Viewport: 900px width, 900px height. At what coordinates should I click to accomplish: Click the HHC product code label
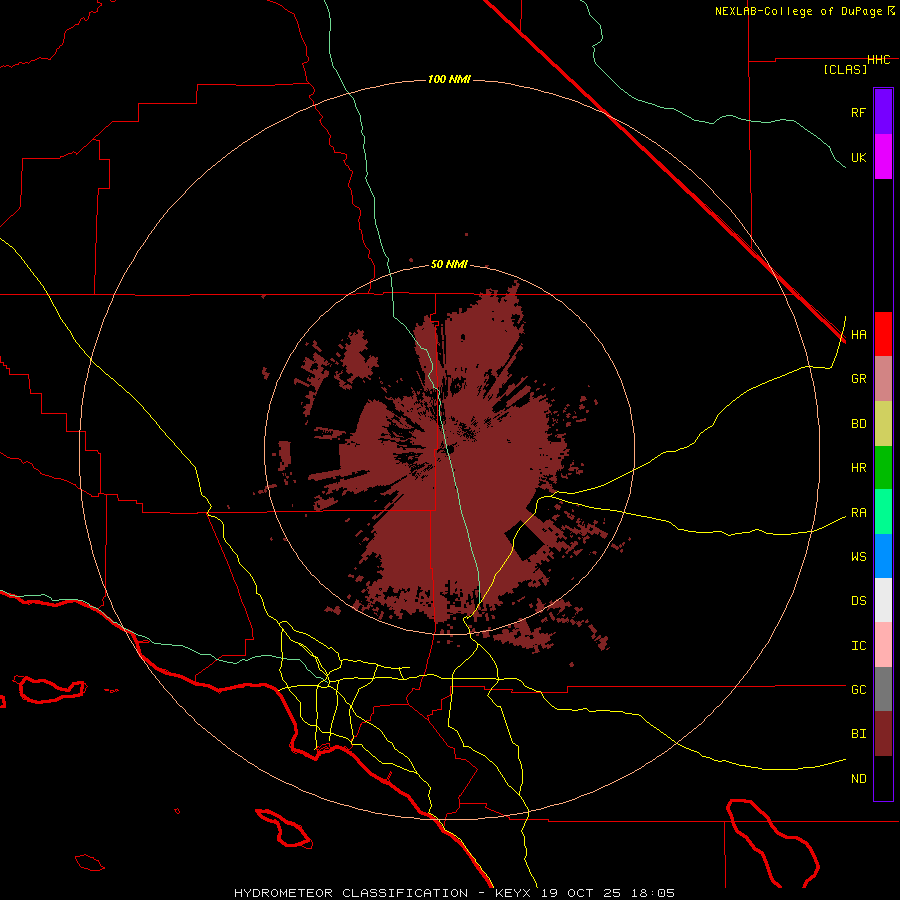[x=879, y=60]
